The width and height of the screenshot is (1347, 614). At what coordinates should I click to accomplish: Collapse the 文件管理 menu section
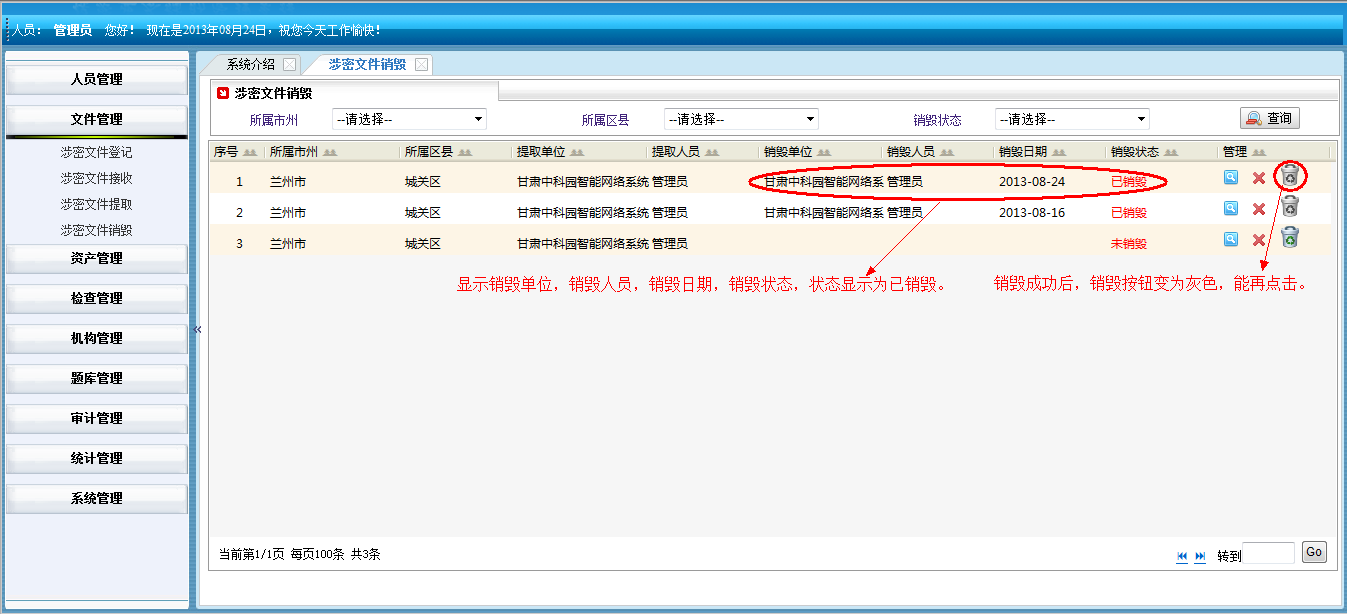(97, 120)
